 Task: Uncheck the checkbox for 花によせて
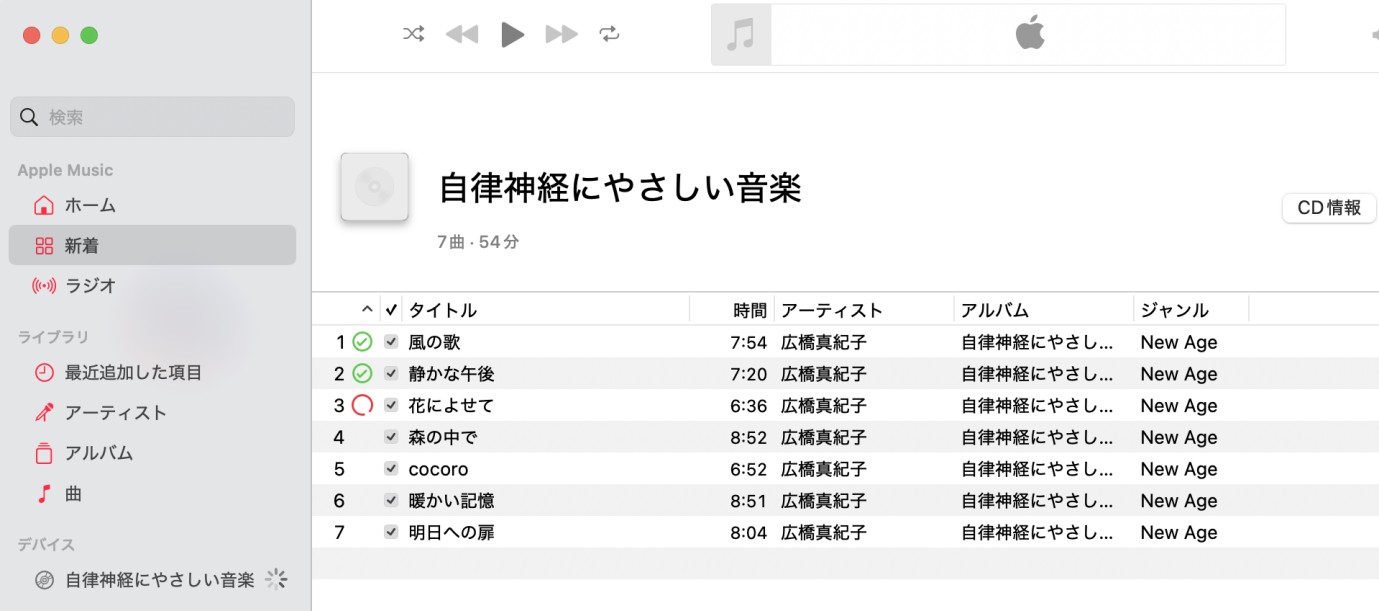(x=391, y=405)
